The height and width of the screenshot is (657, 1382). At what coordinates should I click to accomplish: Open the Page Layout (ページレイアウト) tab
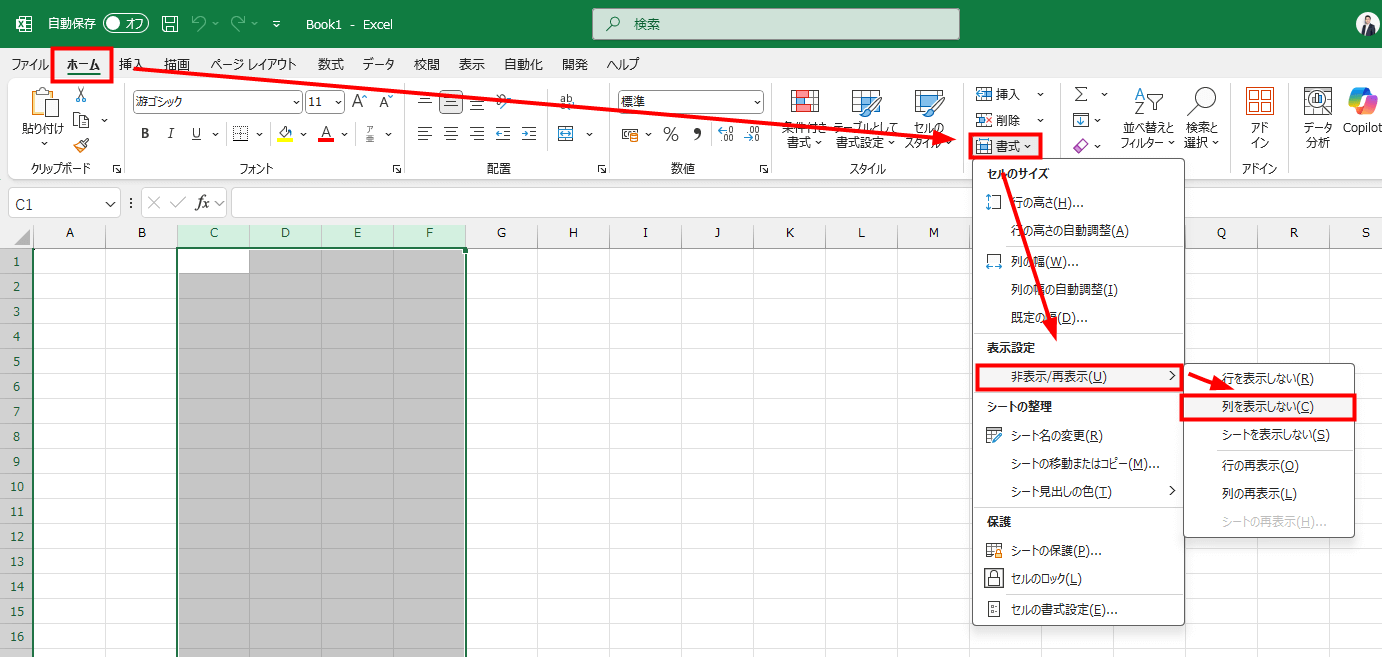click(x=254, y=64)
